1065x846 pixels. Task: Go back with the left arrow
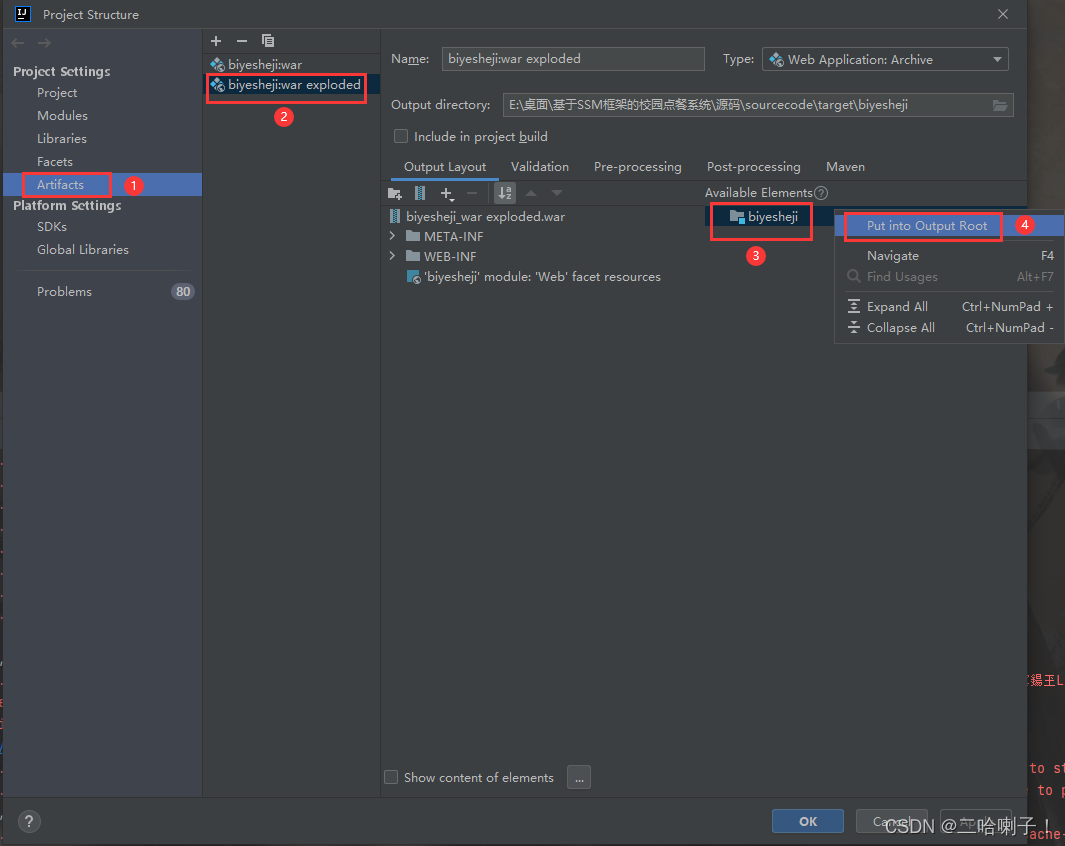click(x=18, y=43)
